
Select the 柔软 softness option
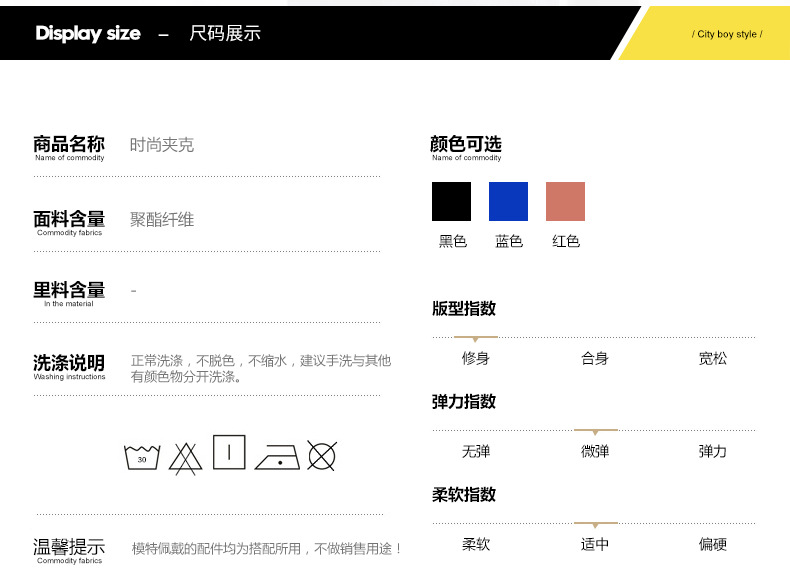pyautogui.click(x=476, y=544)
